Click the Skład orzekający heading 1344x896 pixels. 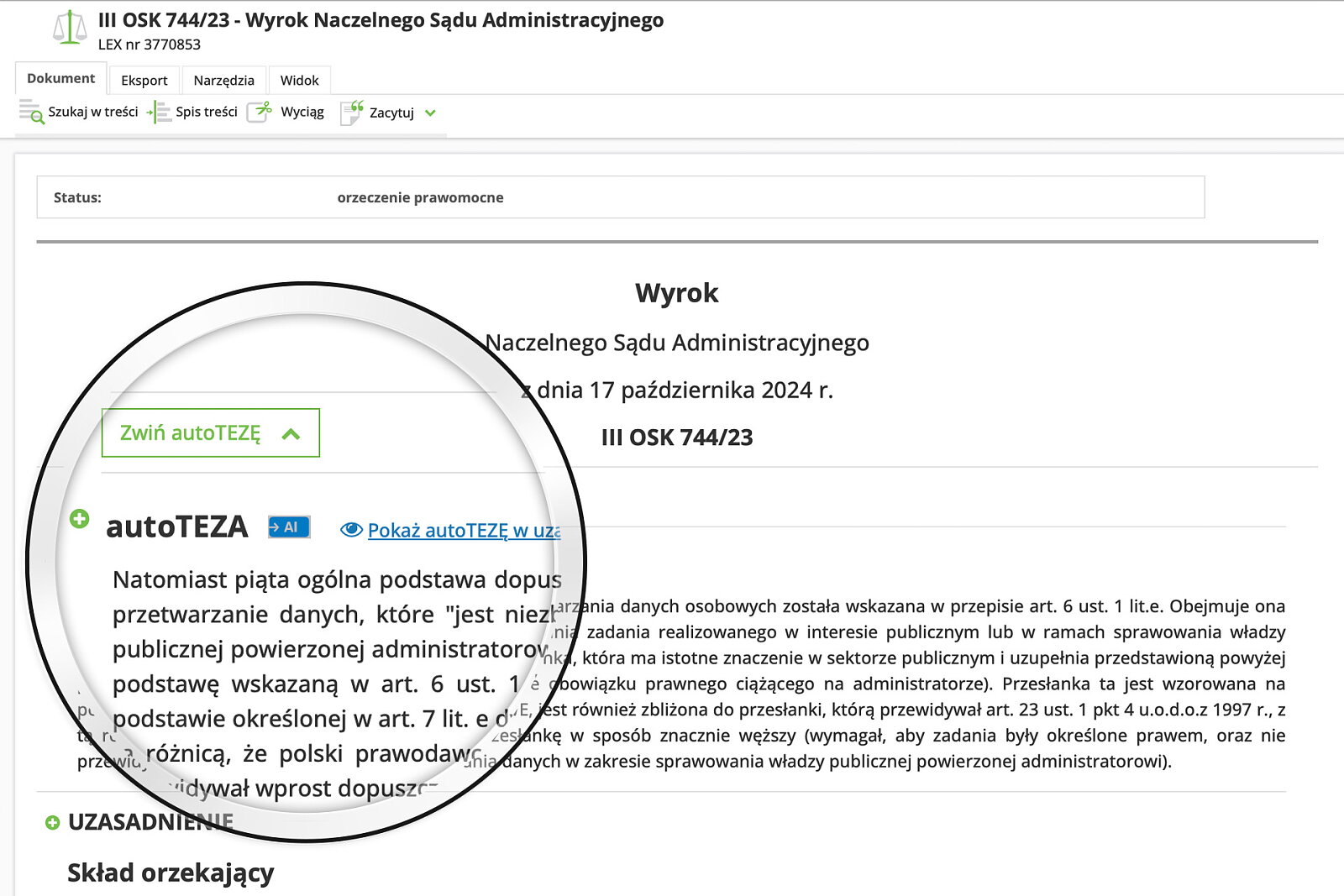coord(171,872)
